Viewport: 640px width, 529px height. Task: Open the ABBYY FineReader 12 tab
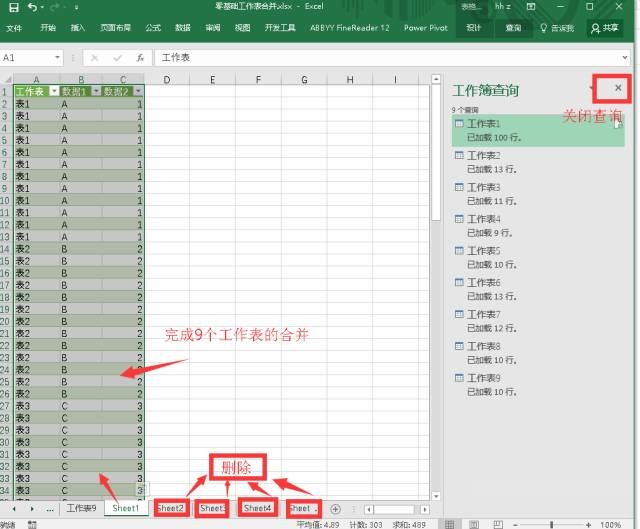coord(350,28)
